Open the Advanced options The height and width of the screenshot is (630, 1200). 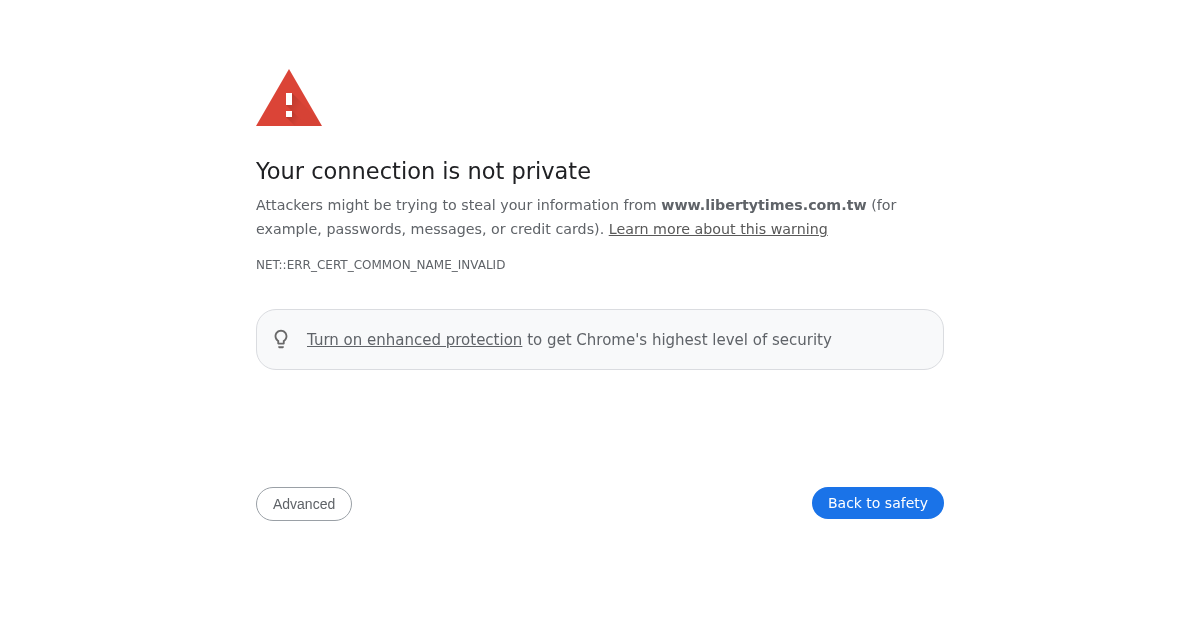point(304,504)
